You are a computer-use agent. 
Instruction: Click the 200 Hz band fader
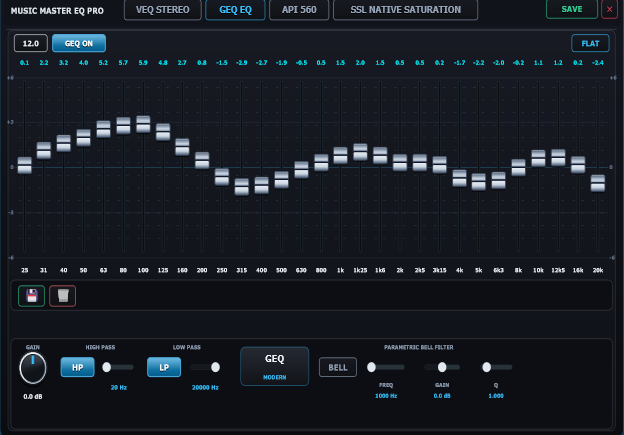pyautogui.click(x=202, y=160)
